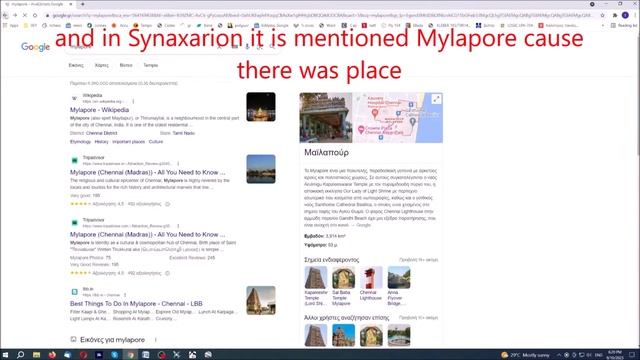
Task: Open Firefox from the taskbar
Action: pyautogui.click(x=52, y=355)
